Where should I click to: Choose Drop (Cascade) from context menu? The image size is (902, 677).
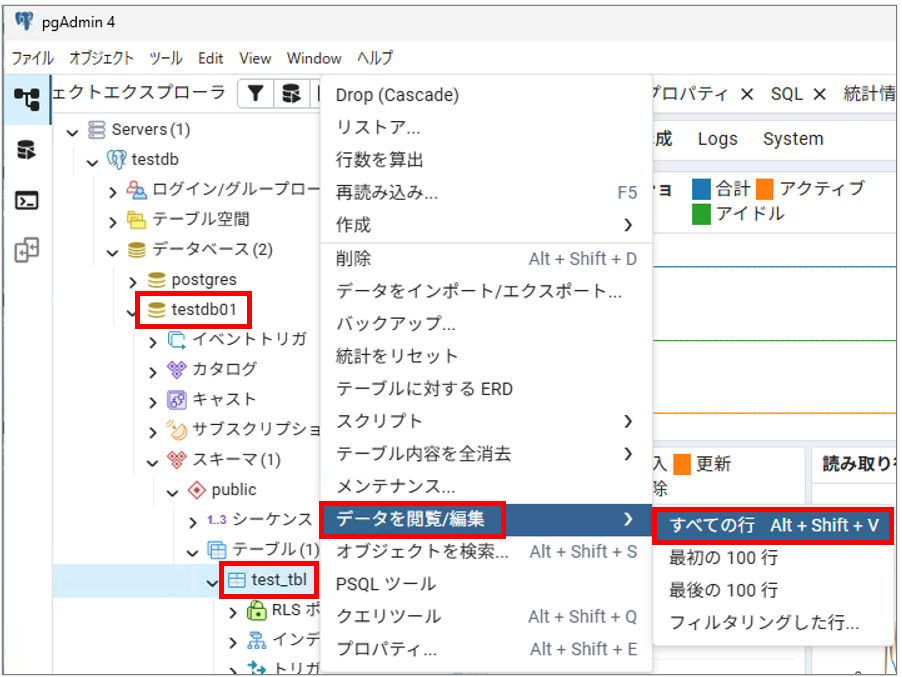pyautogui.click(x=486, y=95)
